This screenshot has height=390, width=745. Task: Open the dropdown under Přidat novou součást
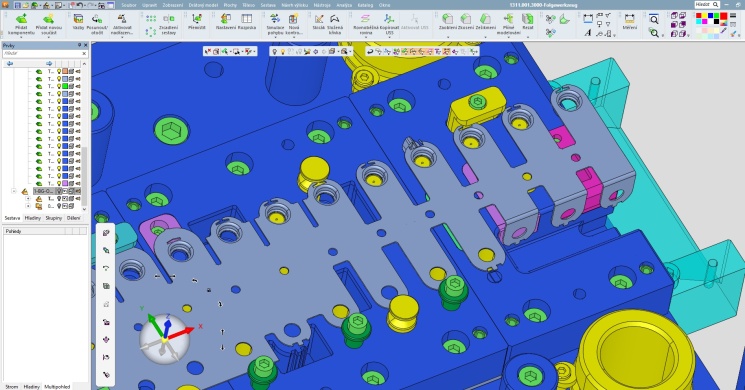pyautogui.click(x=48, y=38)
